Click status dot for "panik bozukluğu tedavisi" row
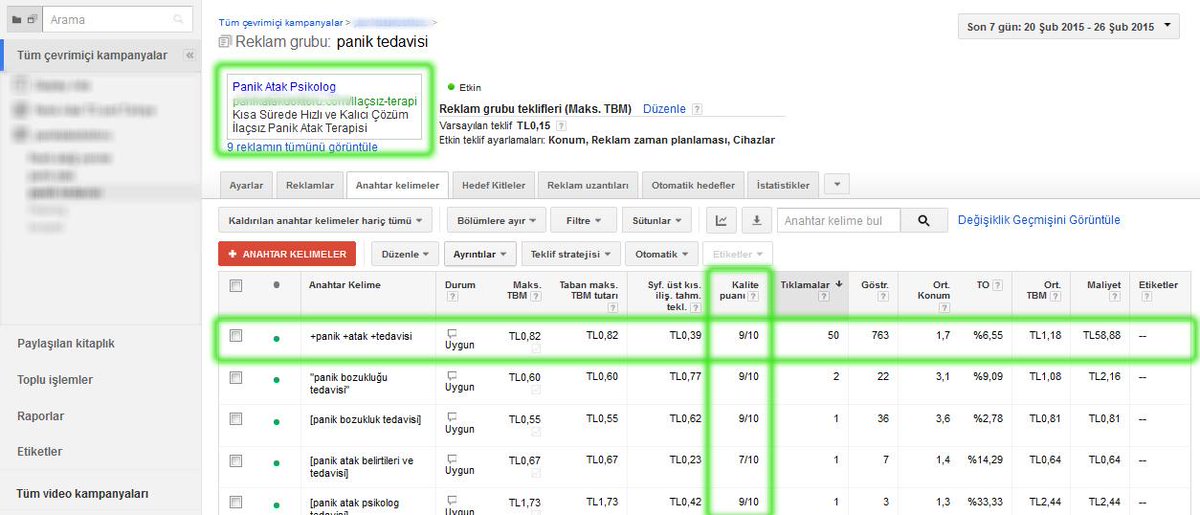 [x=276, y=380]
